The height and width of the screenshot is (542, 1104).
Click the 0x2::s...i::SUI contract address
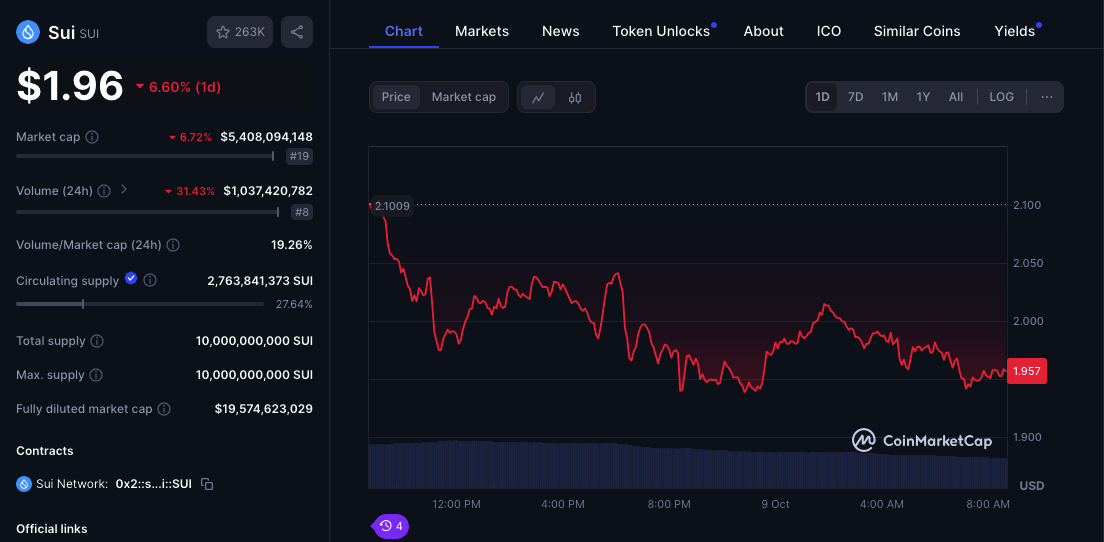153,484
